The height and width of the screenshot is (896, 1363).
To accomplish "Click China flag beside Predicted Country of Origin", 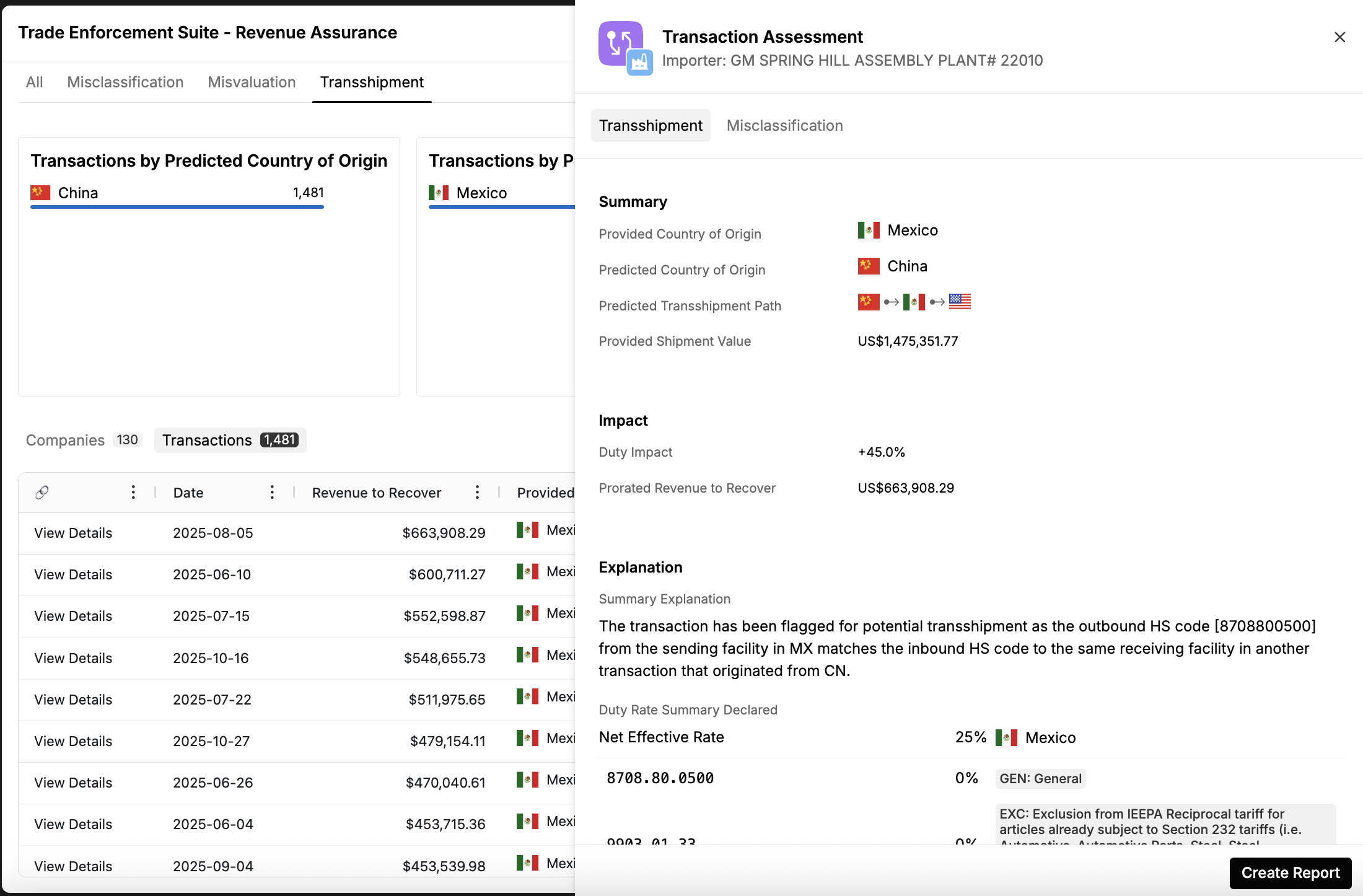I will pos(869,266).
